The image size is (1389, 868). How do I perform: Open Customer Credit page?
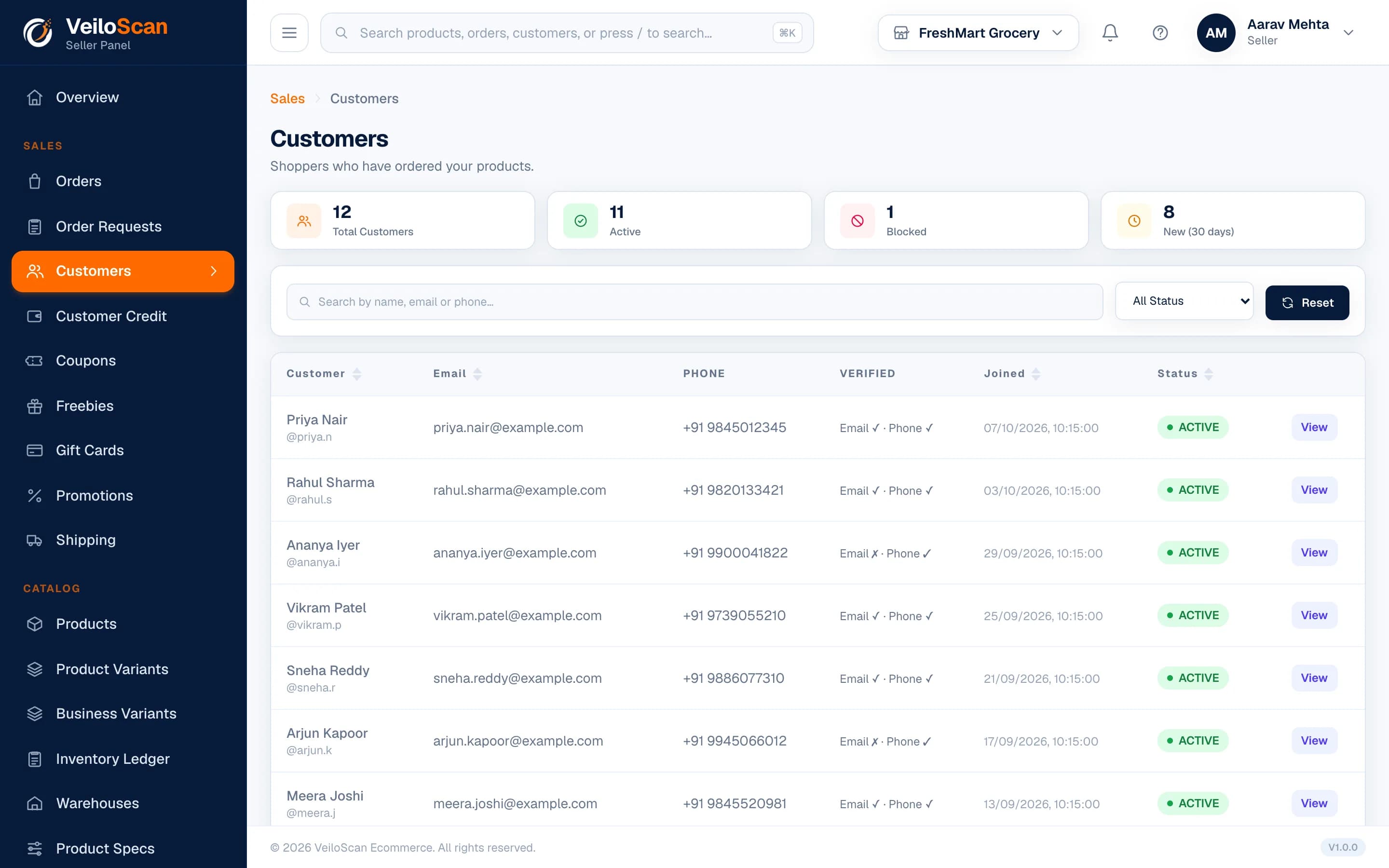(123, 316)
